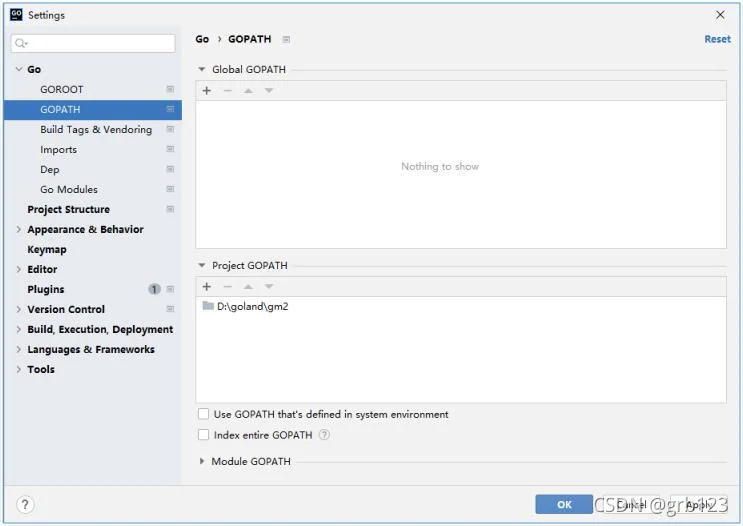Collapse the Project GOPATH section
Image resolution: width=743 pixels, height=526 pixels.
tap(201, 265)
